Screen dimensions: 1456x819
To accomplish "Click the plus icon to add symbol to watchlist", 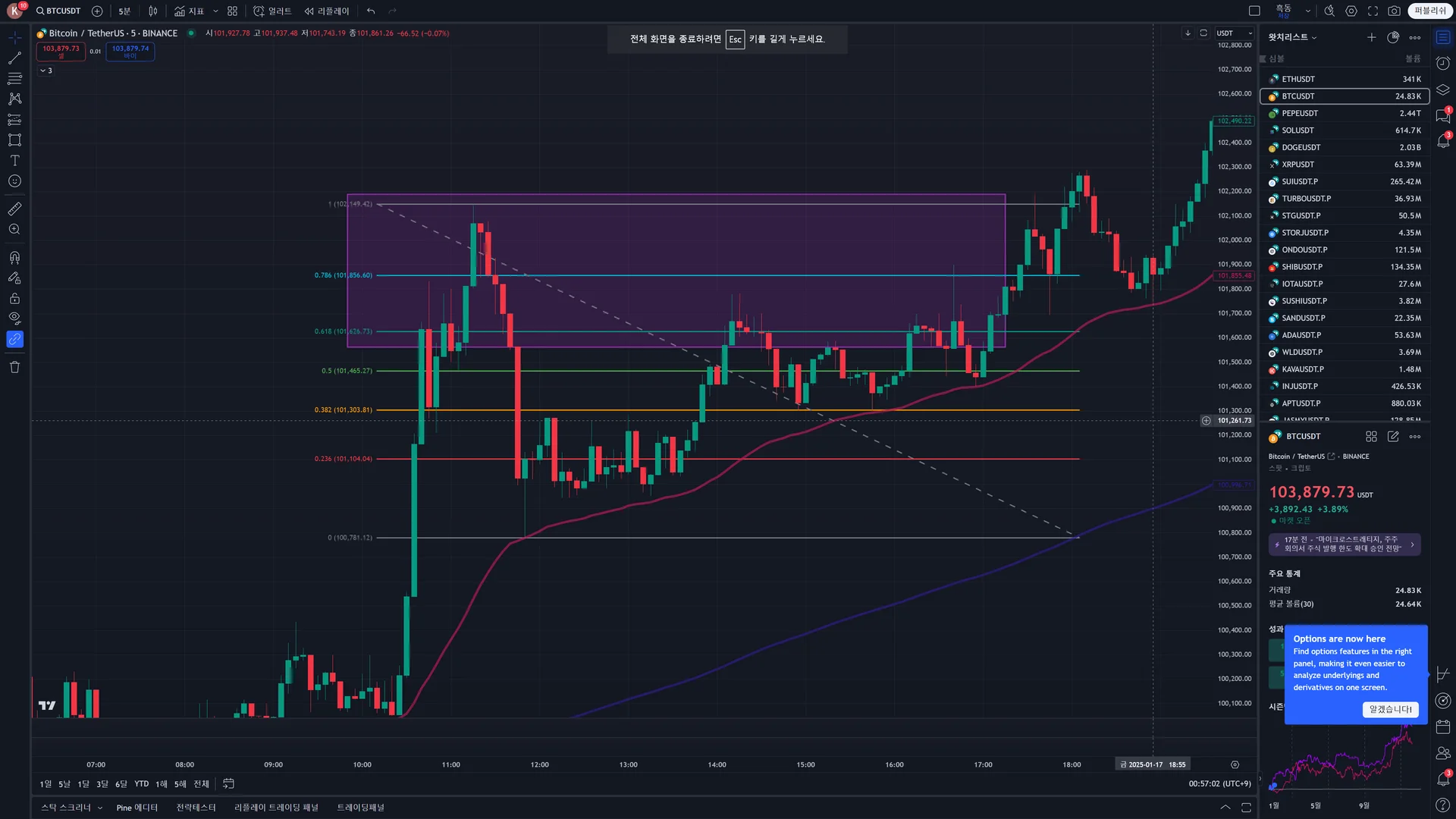I will click(1371, 37).
